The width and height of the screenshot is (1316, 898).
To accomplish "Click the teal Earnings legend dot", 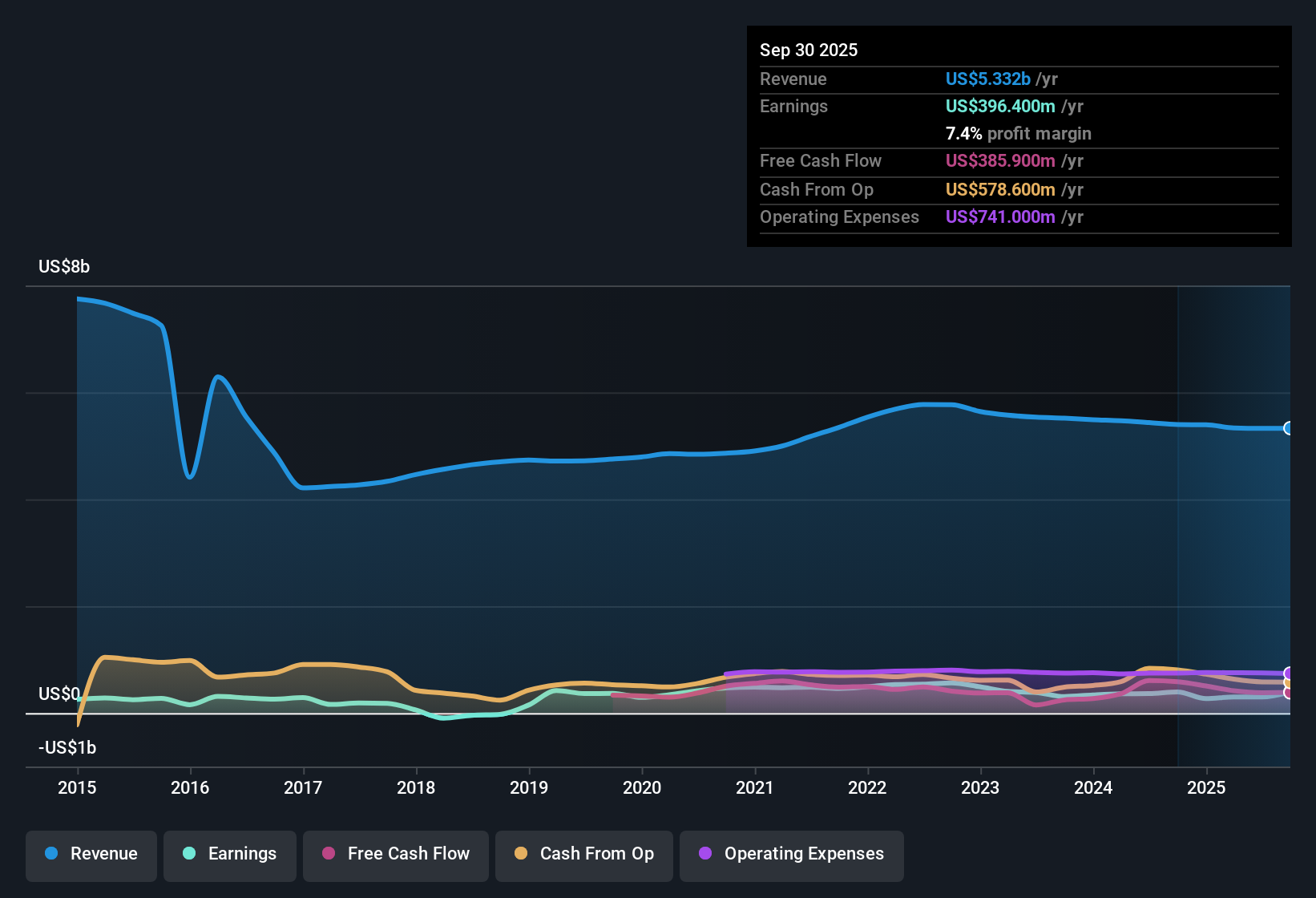I will click(189, 854).
